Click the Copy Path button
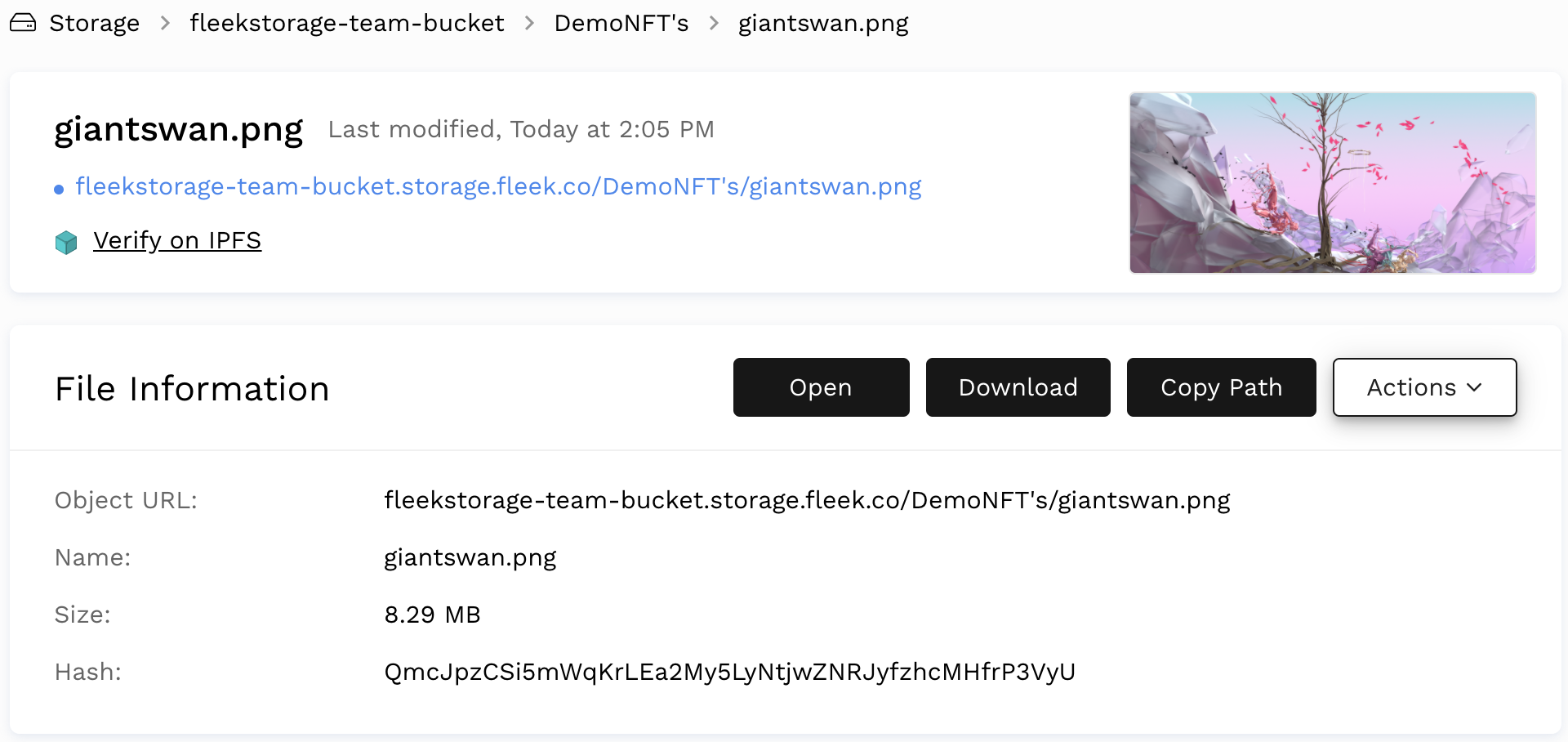Image resolution: width=1568 pixels, height=742 pixels. tap(1221, 387)
